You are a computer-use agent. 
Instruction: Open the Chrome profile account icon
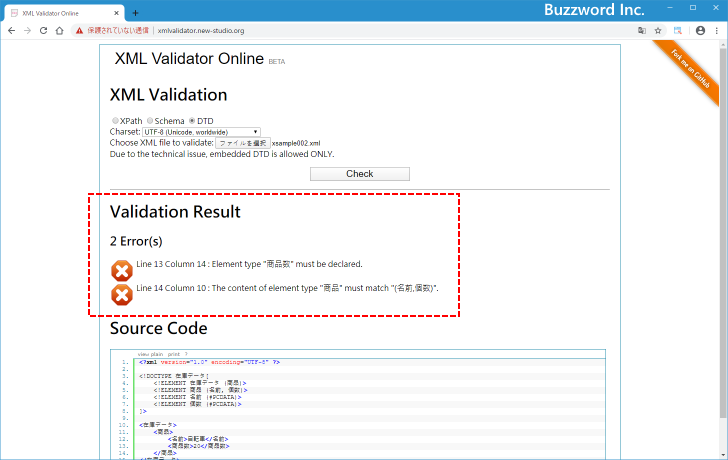(x=700, y=31)
